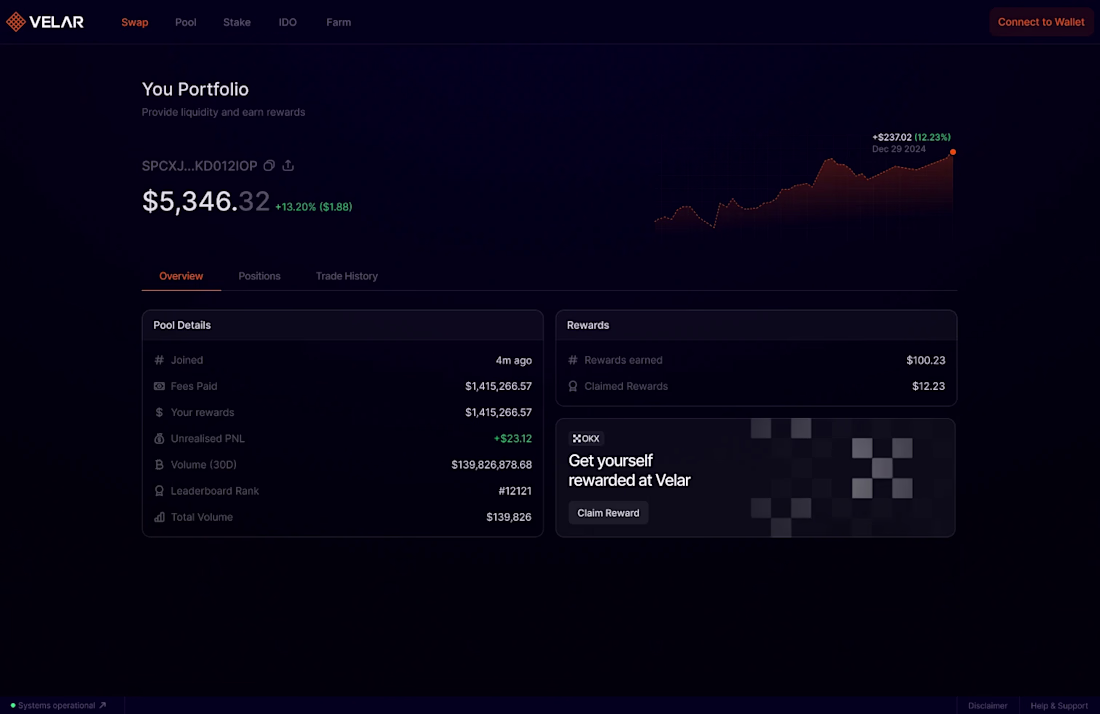The width and height of the screenshot is (1100, 714).
Task: Open the Disclaimer link in footer
Action: (x=988, y=706)
